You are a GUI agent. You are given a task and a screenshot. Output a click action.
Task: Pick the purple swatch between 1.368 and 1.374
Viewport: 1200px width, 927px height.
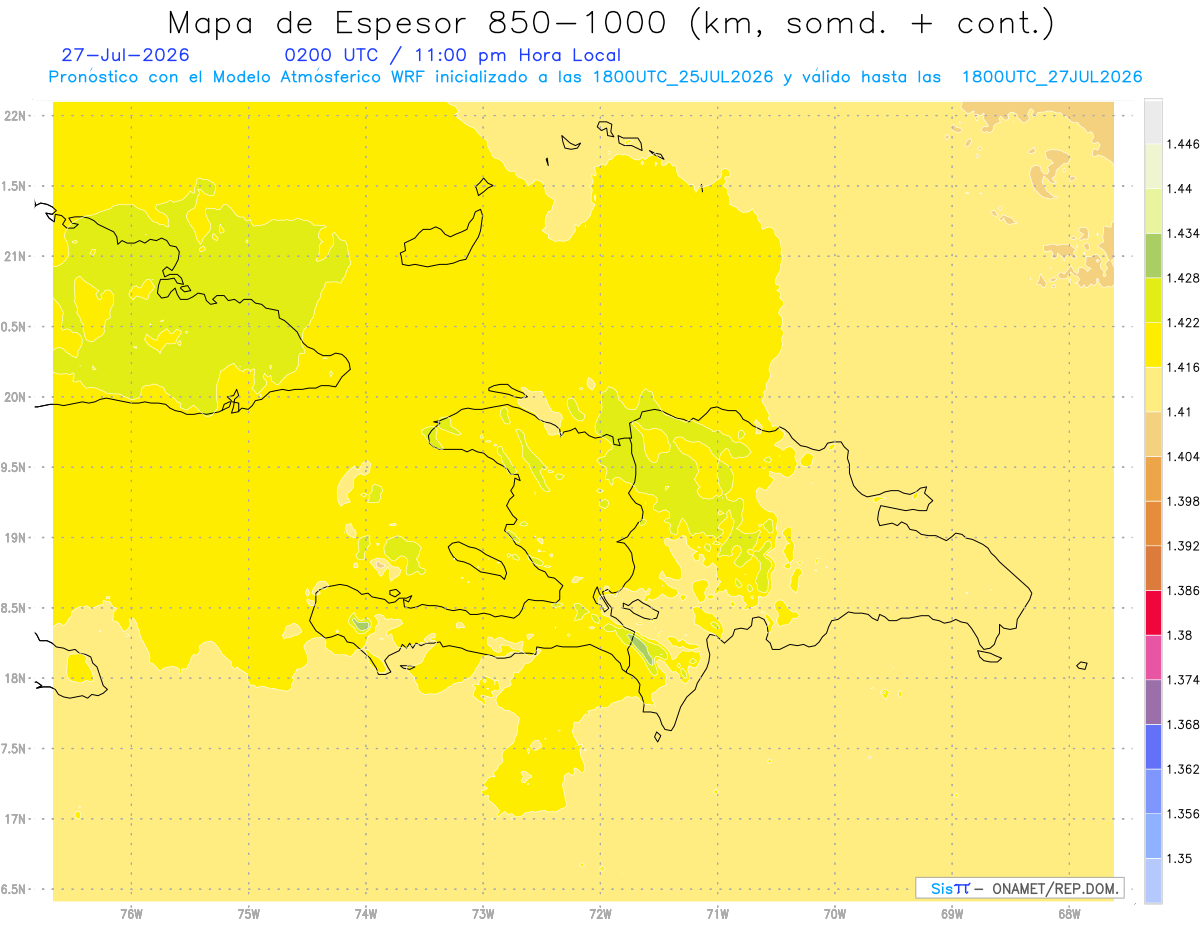tap(1153, 702)
